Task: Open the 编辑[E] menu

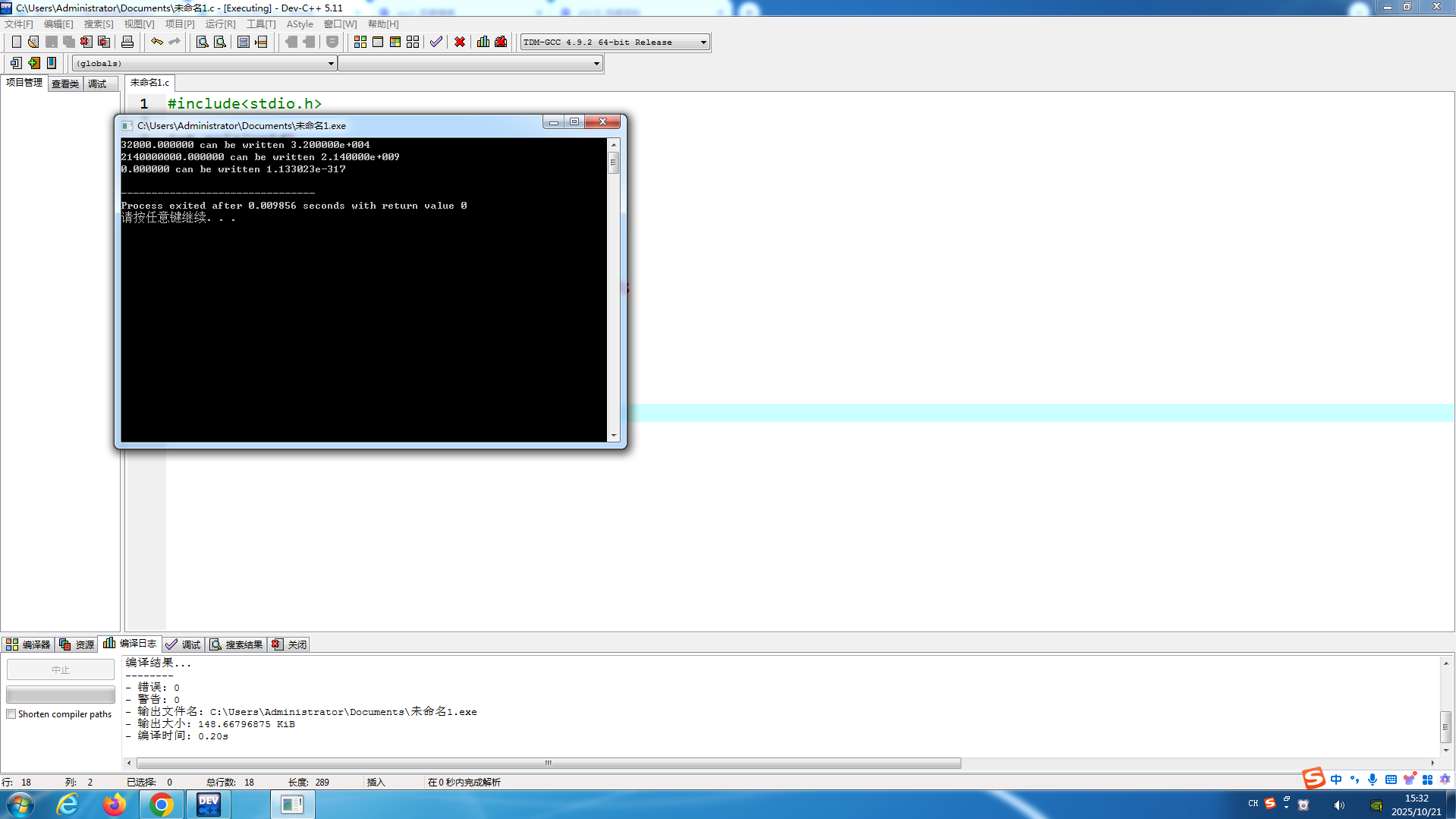Action: [x=58, y=24]
